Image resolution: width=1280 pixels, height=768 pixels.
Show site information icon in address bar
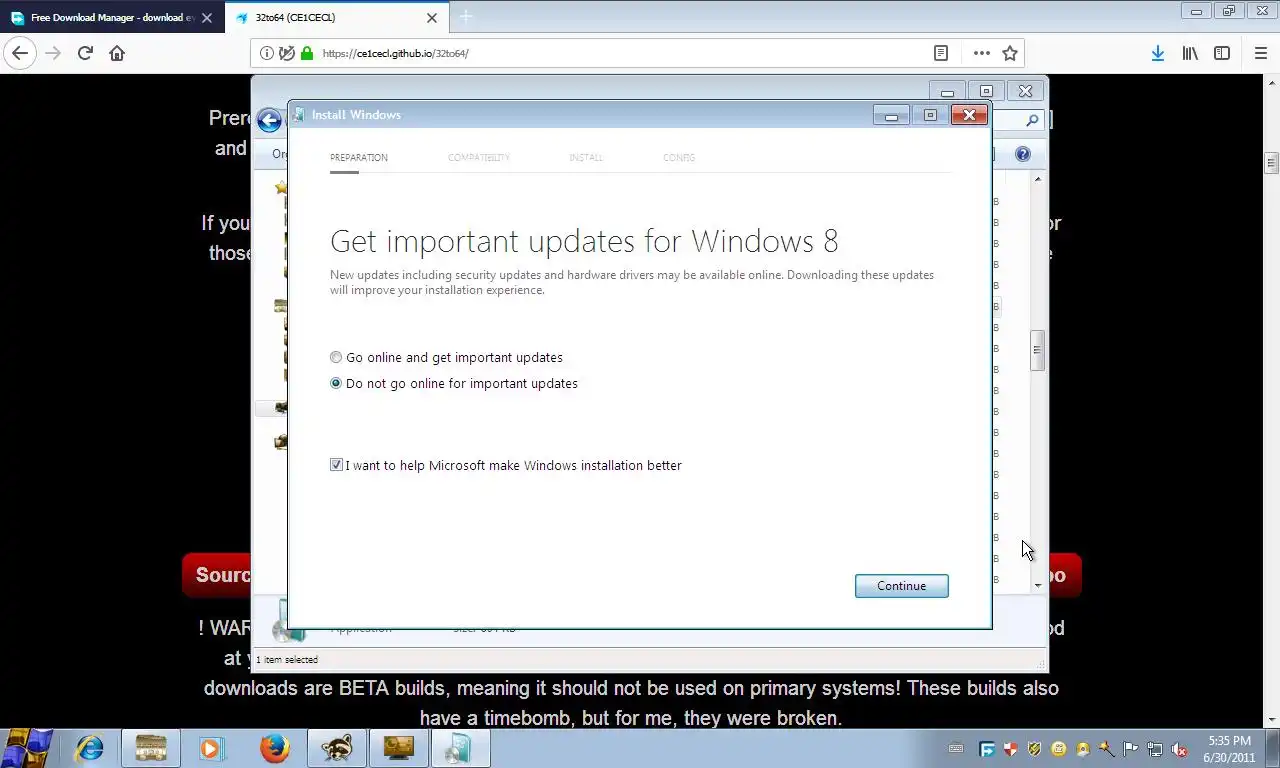click(267, 53)
